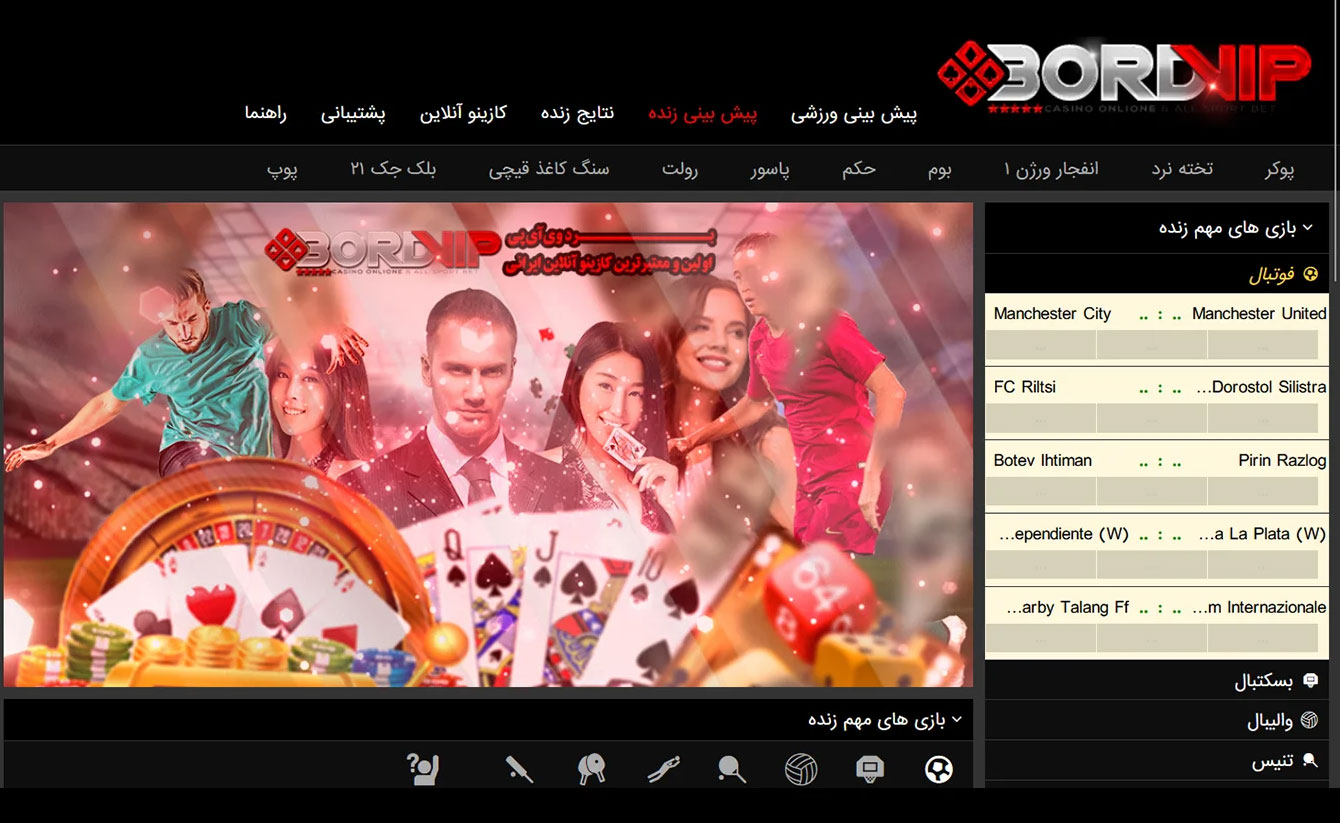The image size is (1340, 823).
Task: Select the person with question mark icon
Action: coord(423,769)
